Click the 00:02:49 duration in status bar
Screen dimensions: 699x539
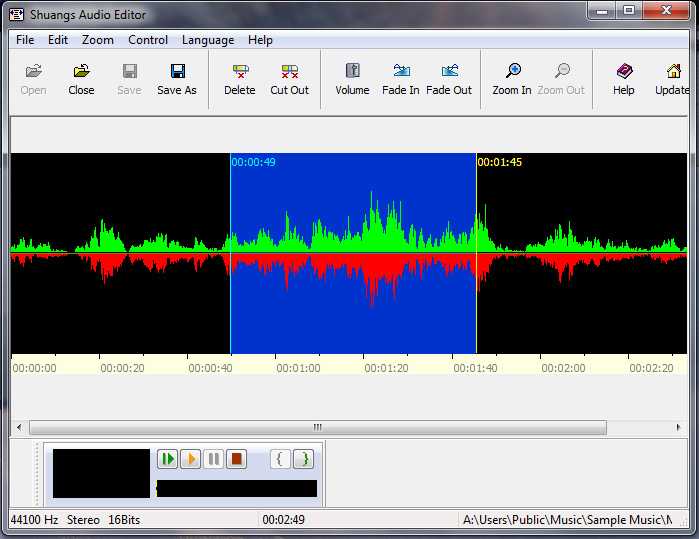coord(284,520)
